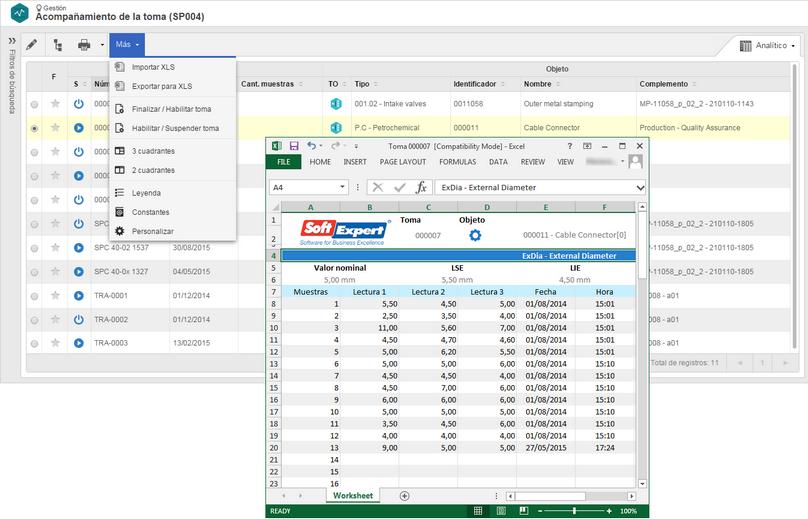This screenshot has height=519, width=808.
Task: Click object type cube icon for Intake valves
Action: 336,104
